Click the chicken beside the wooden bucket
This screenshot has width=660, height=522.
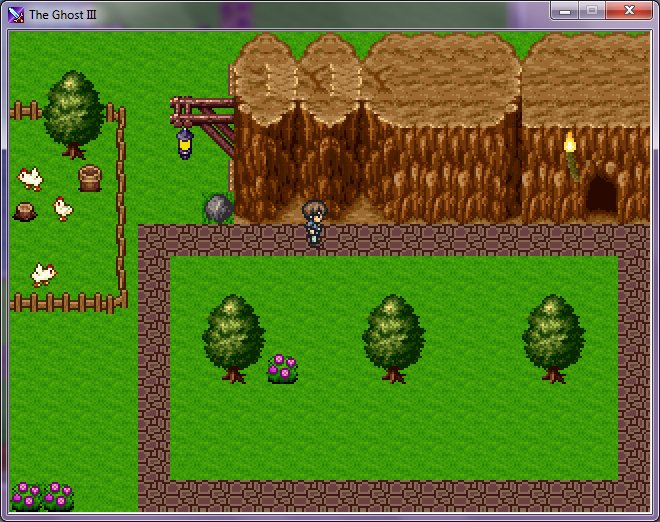tap(30, 178)
